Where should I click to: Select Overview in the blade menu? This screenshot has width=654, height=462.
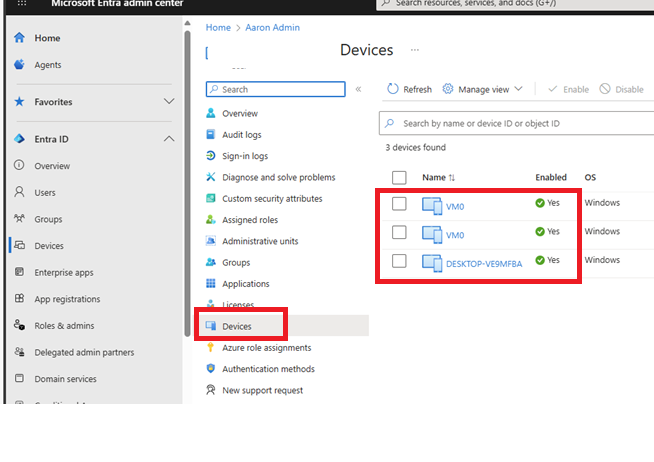click(240, 113)
